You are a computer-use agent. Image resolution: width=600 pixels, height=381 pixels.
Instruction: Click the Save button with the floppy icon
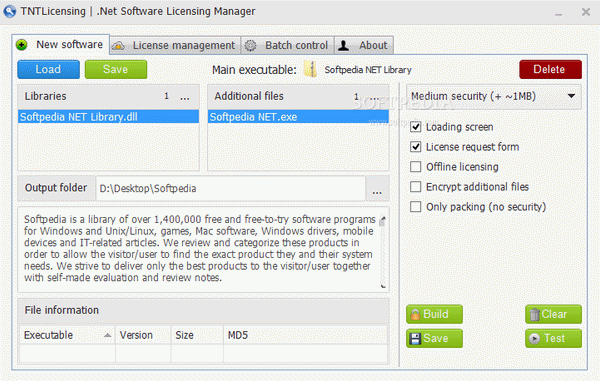pos(434,338)
